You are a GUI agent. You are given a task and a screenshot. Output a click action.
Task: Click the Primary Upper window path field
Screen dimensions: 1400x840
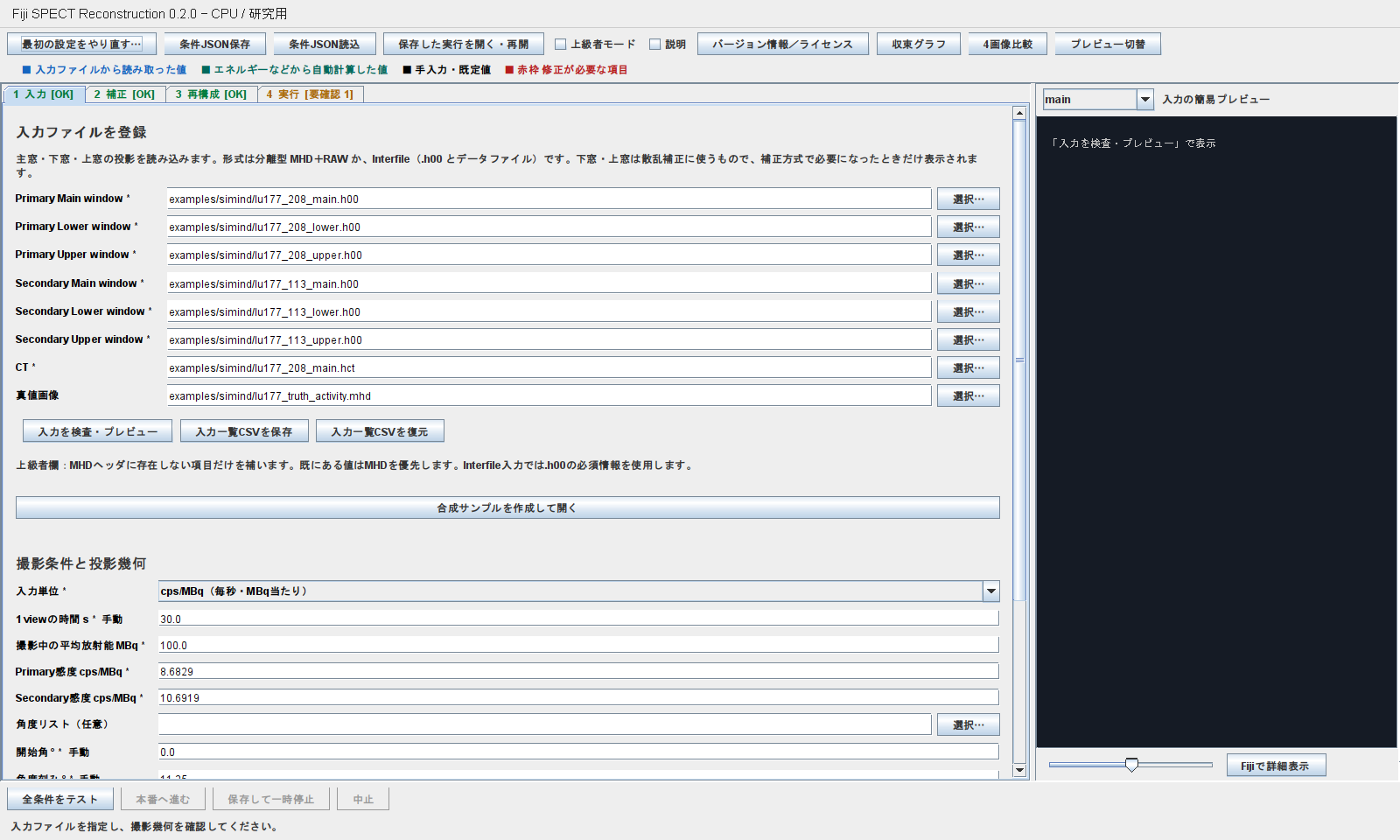[549, 255]
